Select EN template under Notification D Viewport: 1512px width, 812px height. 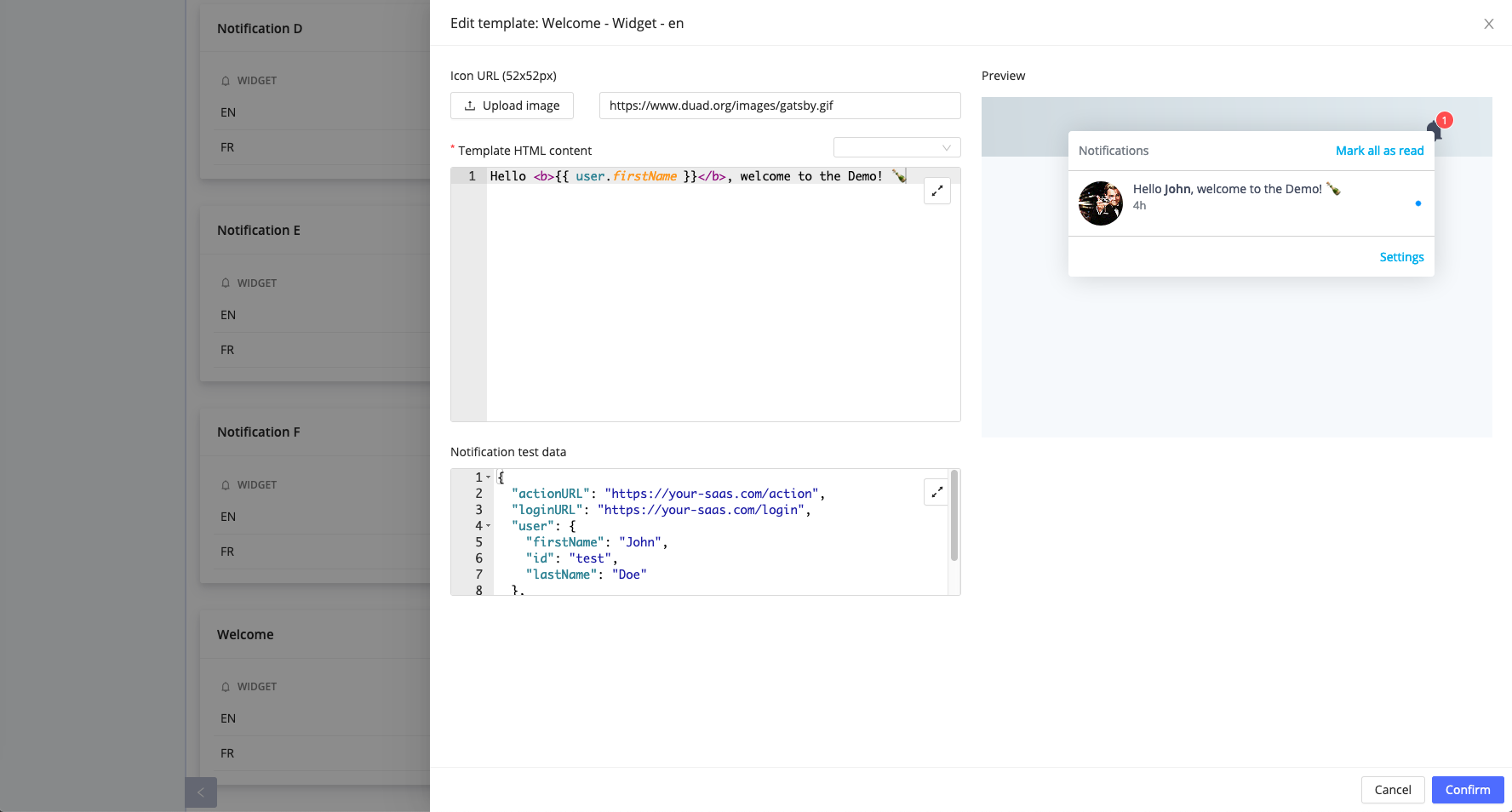click(x=228, y=112)
